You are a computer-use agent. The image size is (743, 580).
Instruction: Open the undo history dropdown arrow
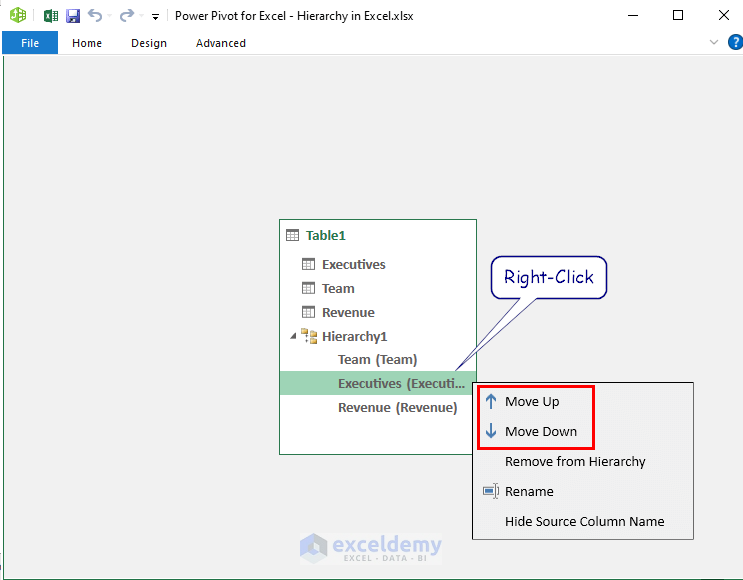click(109, 16)
